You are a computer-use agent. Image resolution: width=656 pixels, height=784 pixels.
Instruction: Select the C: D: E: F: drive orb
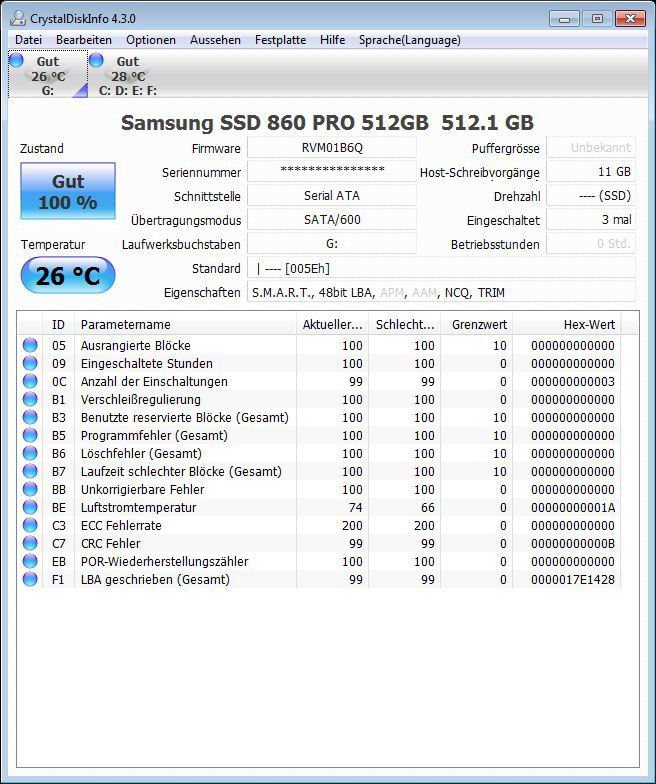tap(96, 61)
